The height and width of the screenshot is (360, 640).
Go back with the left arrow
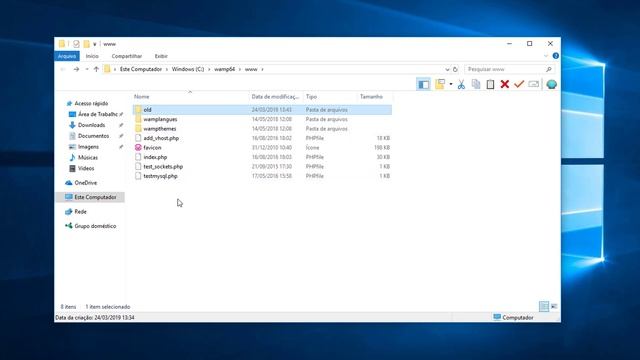63,69
